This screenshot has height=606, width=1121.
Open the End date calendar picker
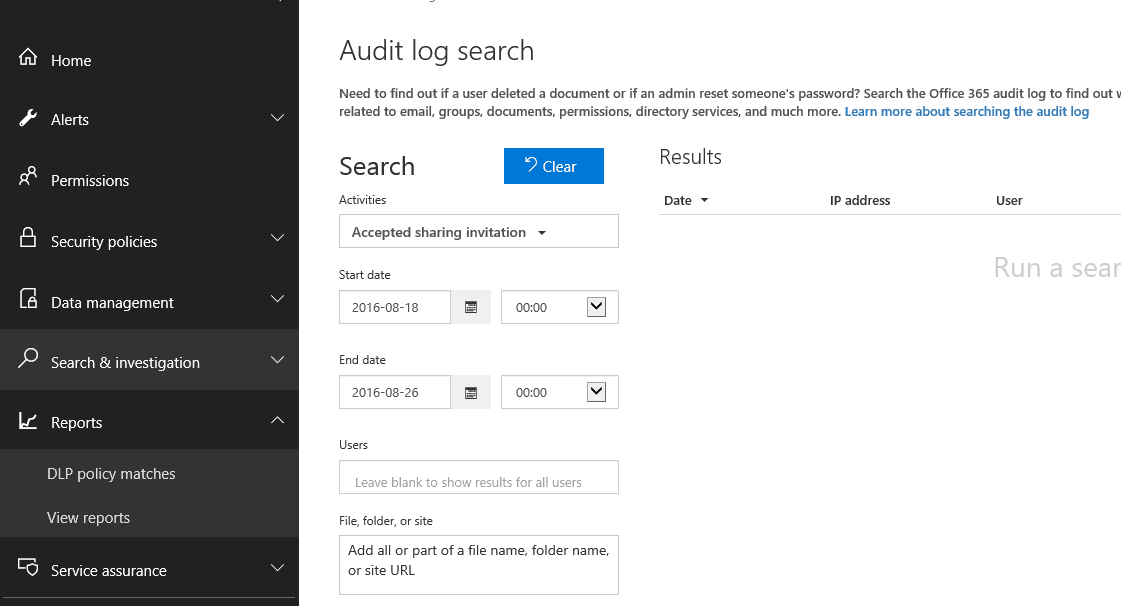coord(470,392)
